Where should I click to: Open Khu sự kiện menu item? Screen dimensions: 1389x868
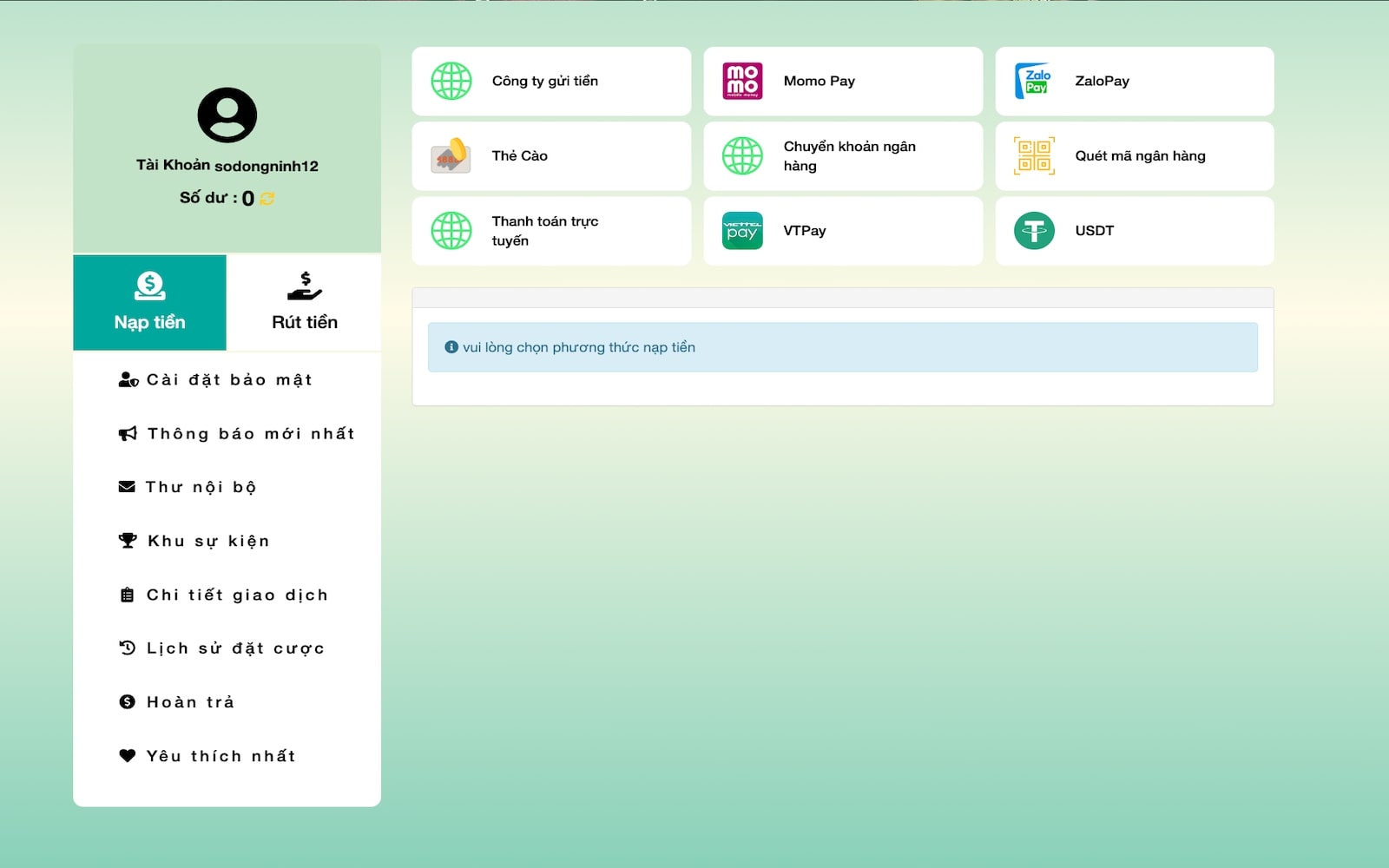coord(227,541)
